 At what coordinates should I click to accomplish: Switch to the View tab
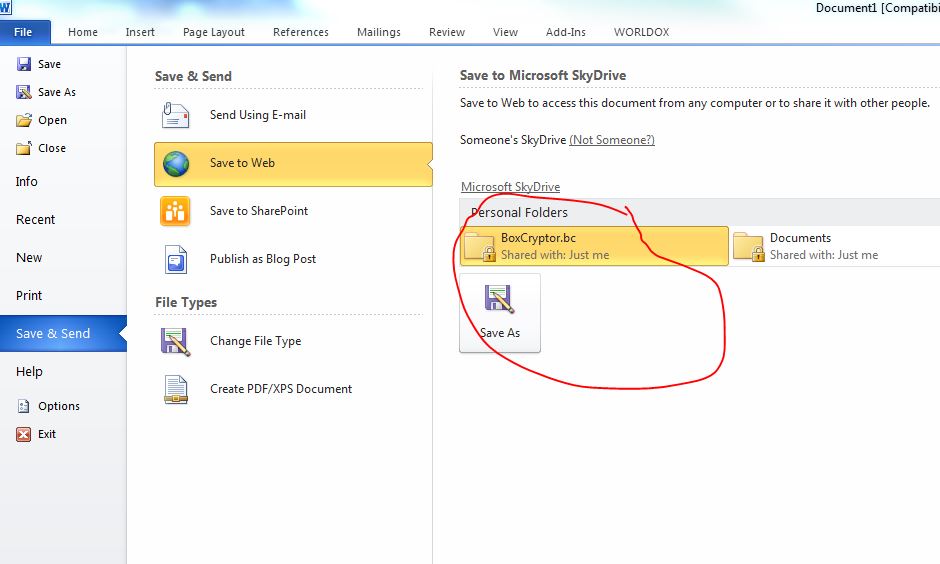pos(505,32)
